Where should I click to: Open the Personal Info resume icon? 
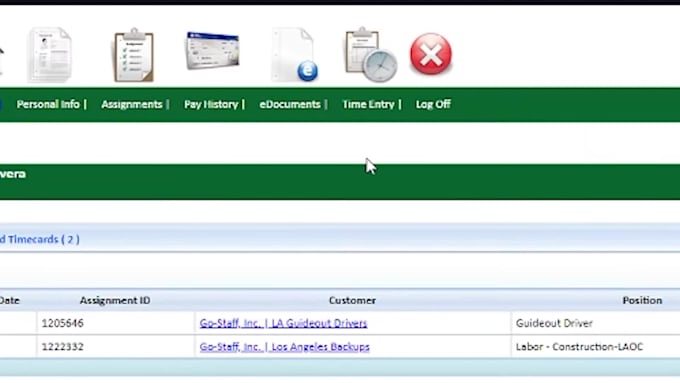(x=49, y=55)
